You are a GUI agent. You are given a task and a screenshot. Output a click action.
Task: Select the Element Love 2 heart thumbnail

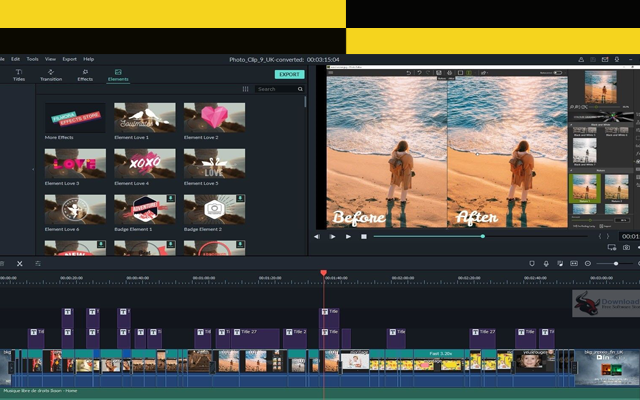[214, 118]
